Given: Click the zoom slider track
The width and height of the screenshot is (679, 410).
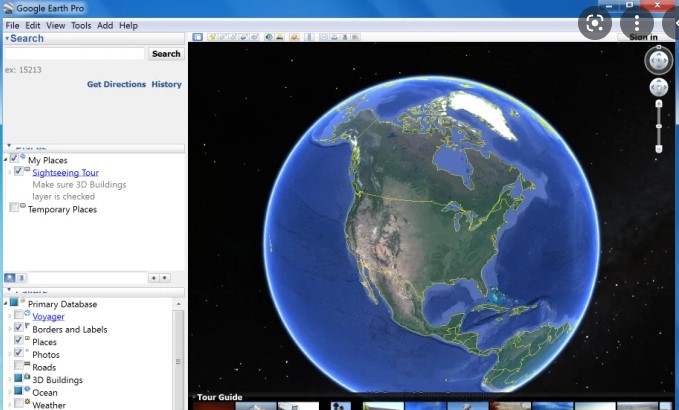Looking at the screenshot, I should pyautogui.click(x=659, y=126).
